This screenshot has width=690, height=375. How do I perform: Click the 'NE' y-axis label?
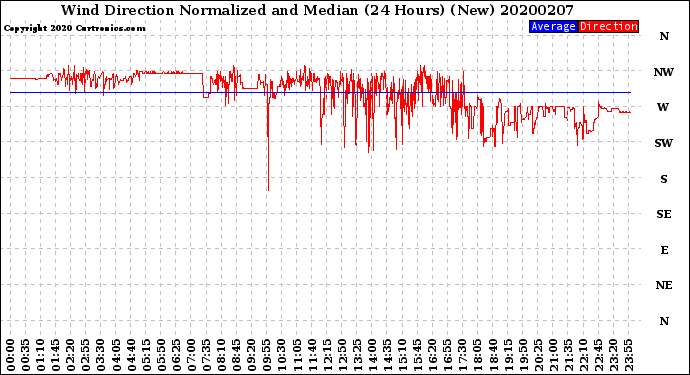(x=664, y=285)
